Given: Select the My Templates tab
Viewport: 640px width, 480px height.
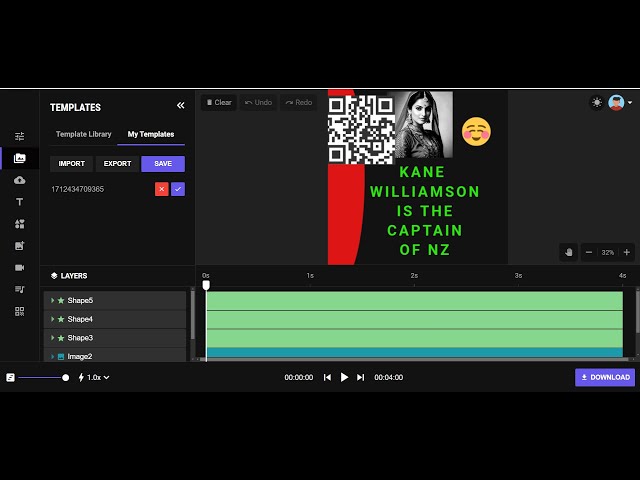Looking at the screenshot, I should [151, 134].
